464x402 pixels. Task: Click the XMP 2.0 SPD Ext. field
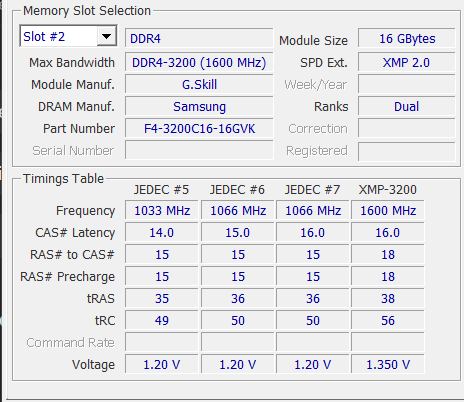tap(407, 62)
